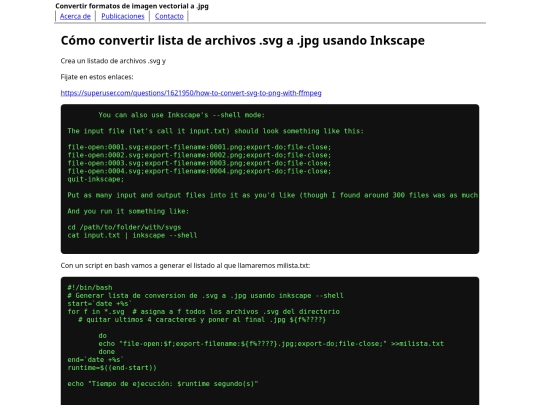
Task: Click the code line 'done'
Action: 106,352
